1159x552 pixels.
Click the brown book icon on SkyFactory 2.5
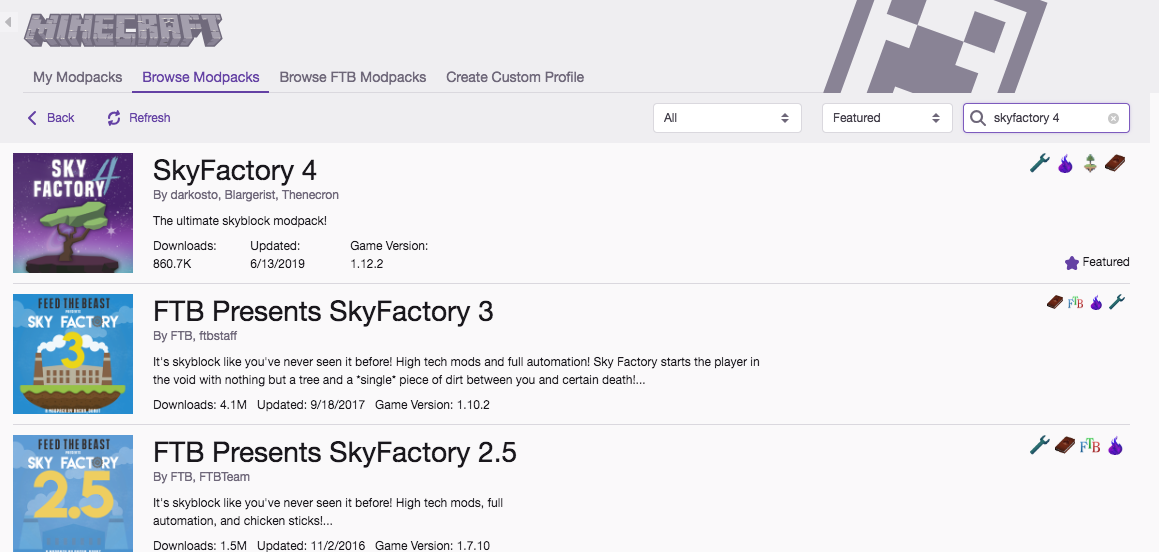(x=1065, y=445)
